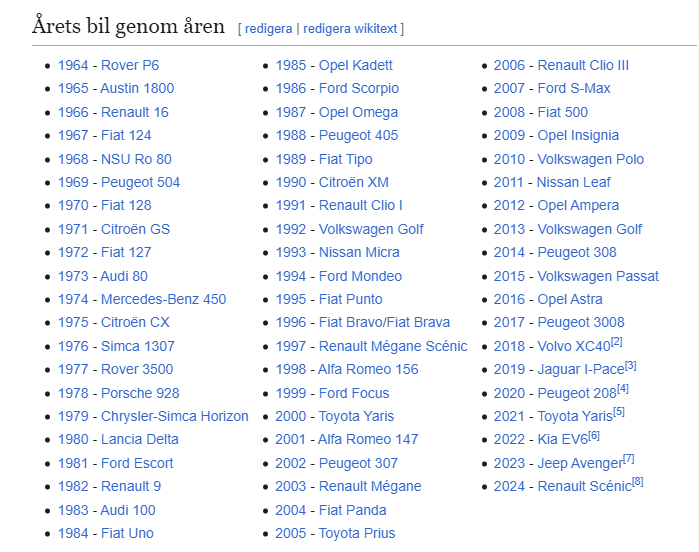Click 2000 - Toyota Yaris link

(x=335, y=416)
